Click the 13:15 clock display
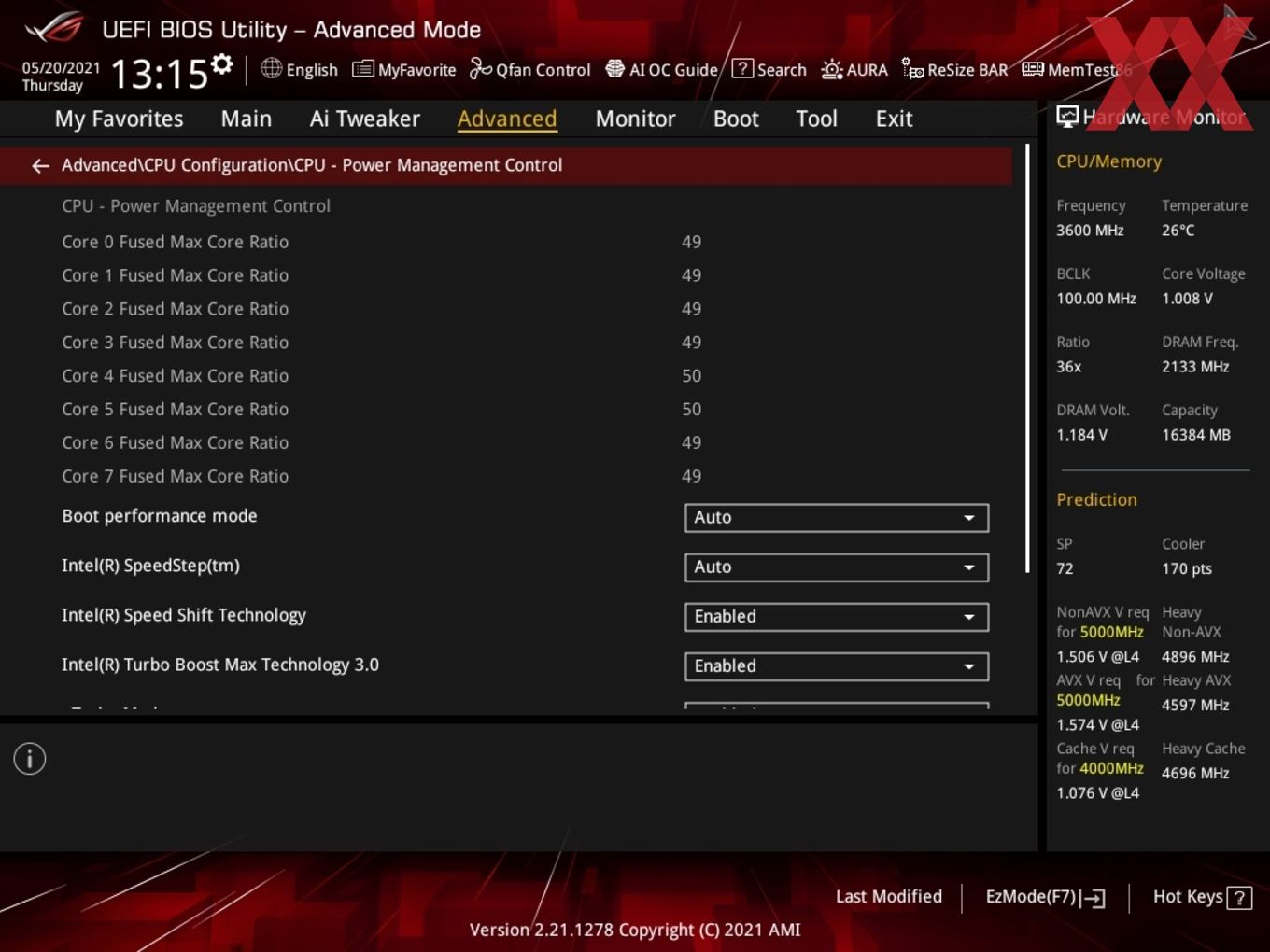This screenshot has width=1270, height=952. point(159,73)
